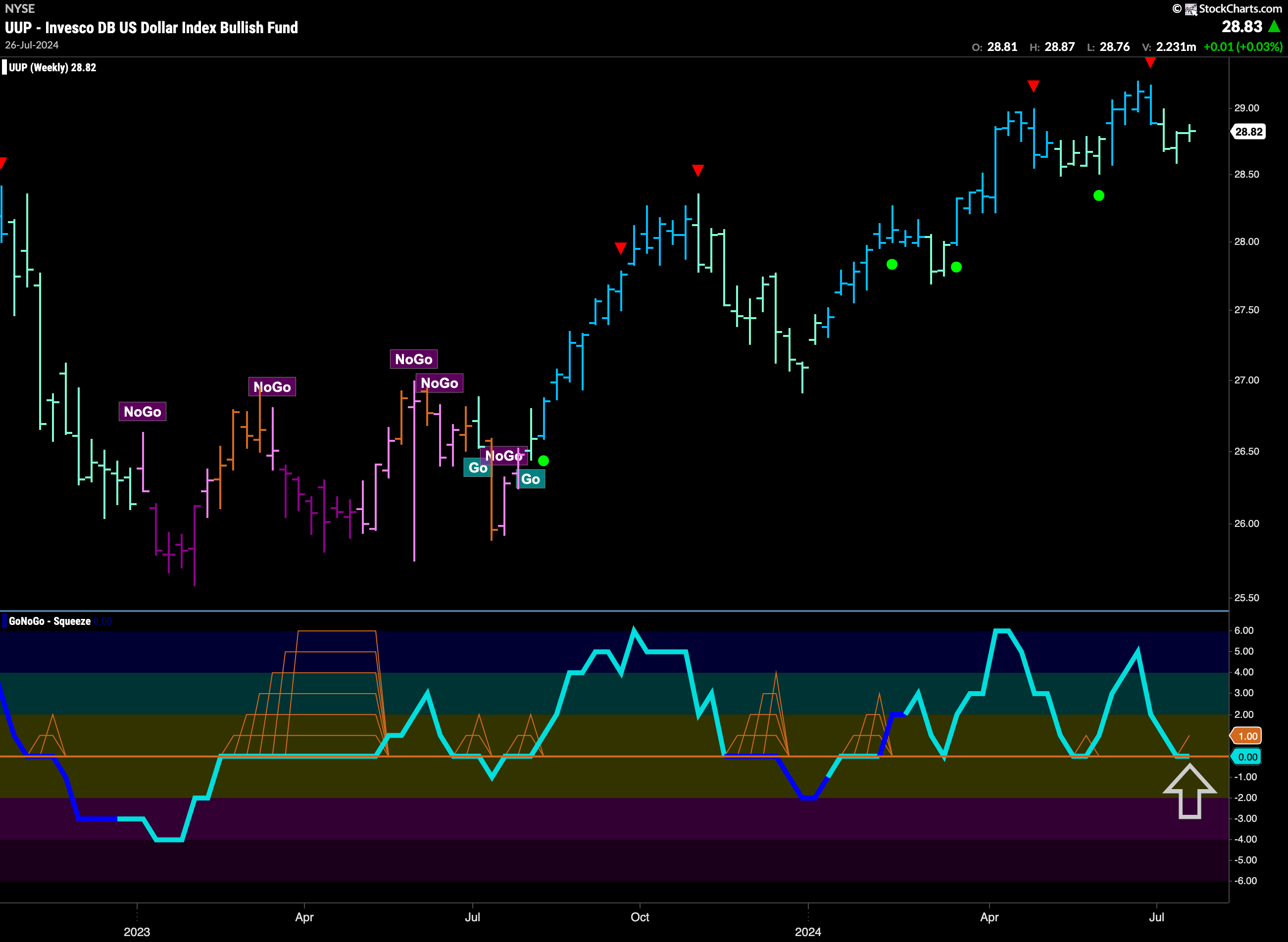
Task: Click the upper teal Go label near July
Action: pos(478,468)
